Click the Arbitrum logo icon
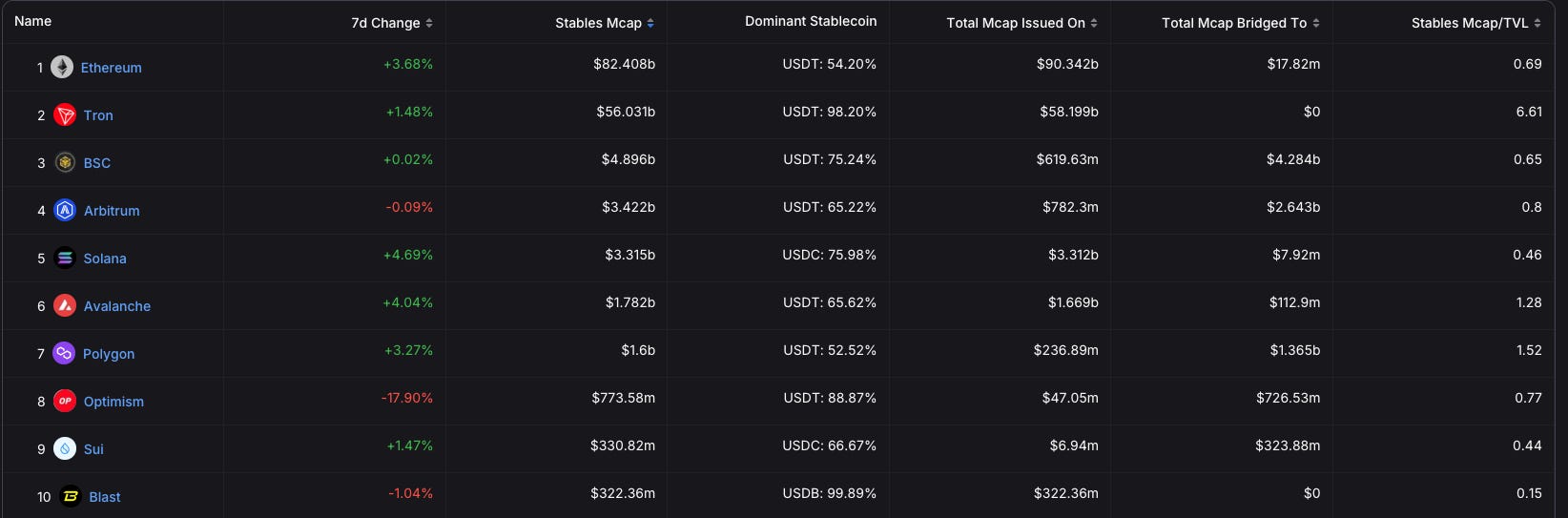Screen dimensions: 1568x518 pos(65,211)
